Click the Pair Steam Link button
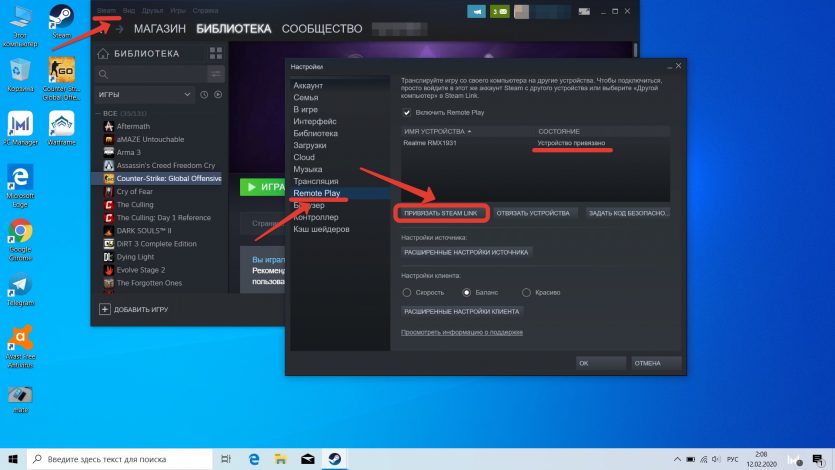This screenshot has width=835, height=470. tap(440, 213)
